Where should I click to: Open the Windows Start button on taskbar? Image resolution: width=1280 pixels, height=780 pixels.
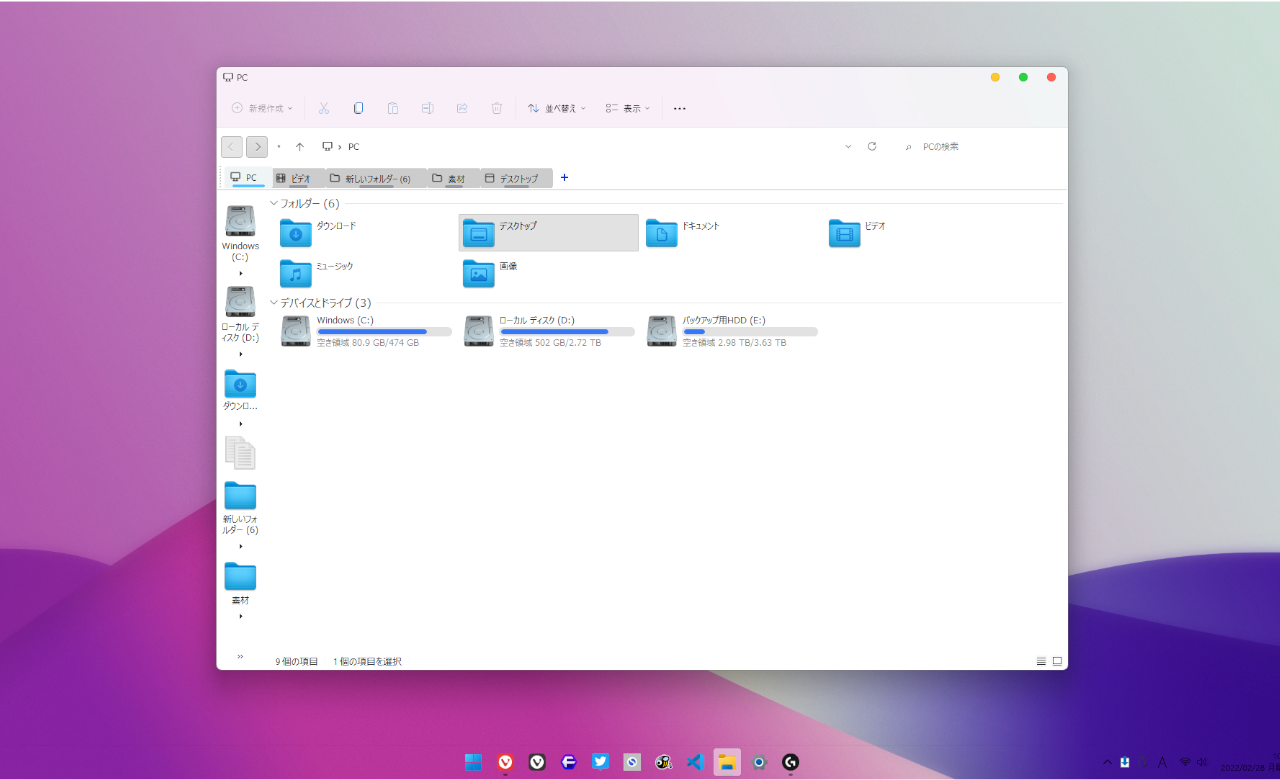click(x=473, y=762)
